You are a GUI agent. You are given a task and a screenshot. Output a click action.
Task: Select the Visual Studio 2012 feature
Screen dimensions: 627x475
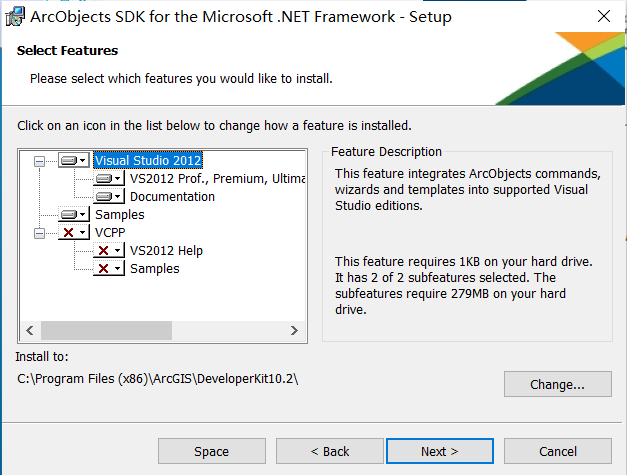click(x=148, y=160)
